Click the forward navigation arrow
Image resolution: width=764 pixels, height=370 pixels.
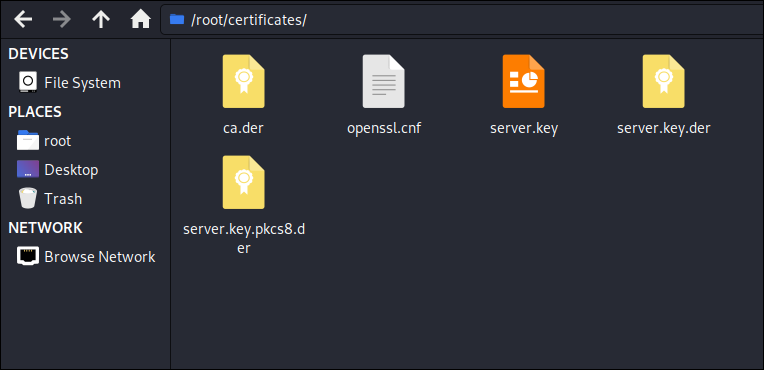click(62, 19)
